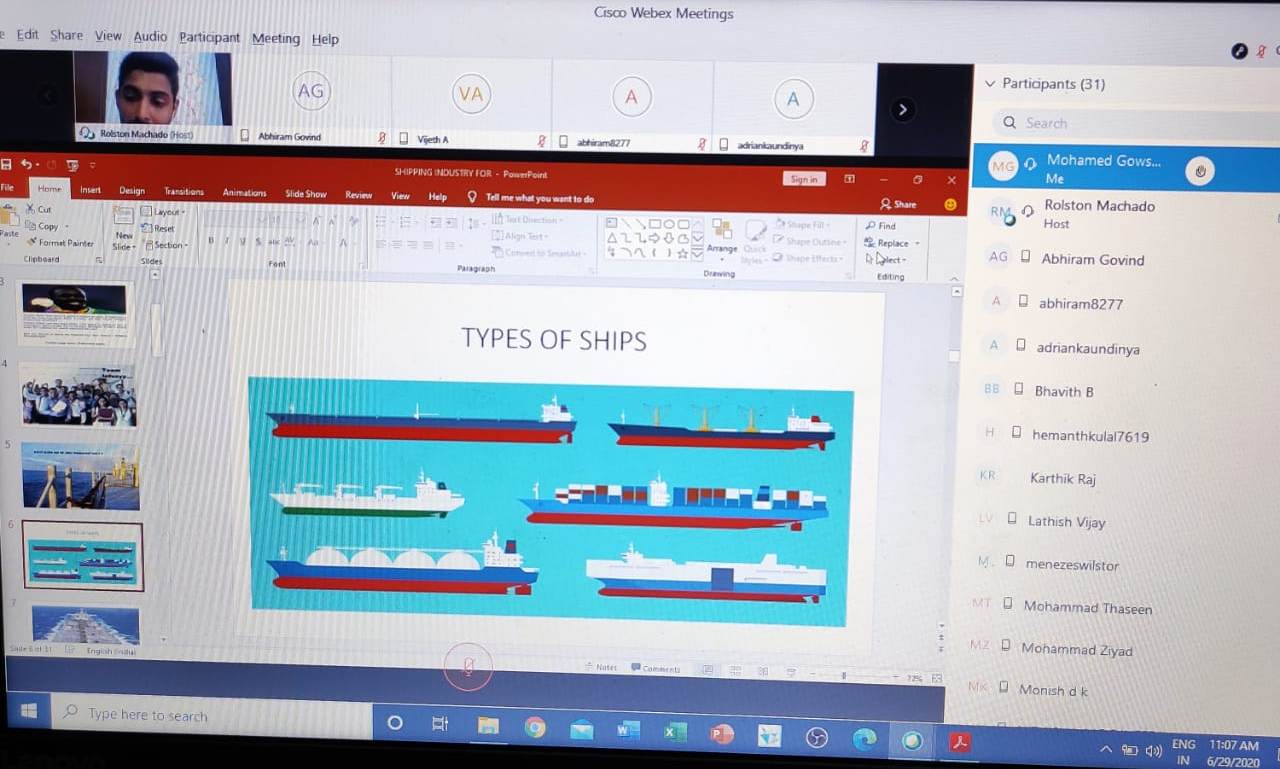Collapse the Participants (31) panel

tap(991, 85)
